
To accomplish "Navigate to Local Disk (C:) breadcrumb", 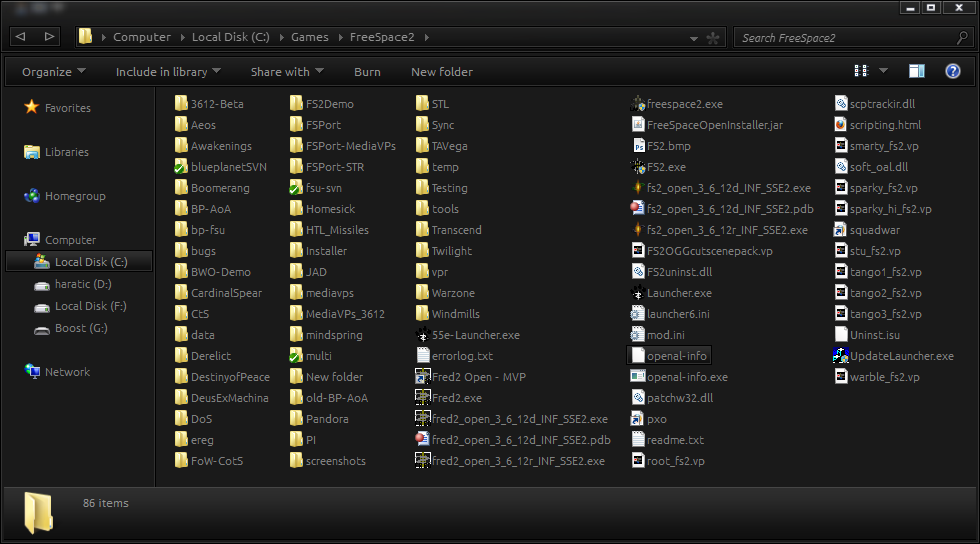I will (x=231, y=38).
